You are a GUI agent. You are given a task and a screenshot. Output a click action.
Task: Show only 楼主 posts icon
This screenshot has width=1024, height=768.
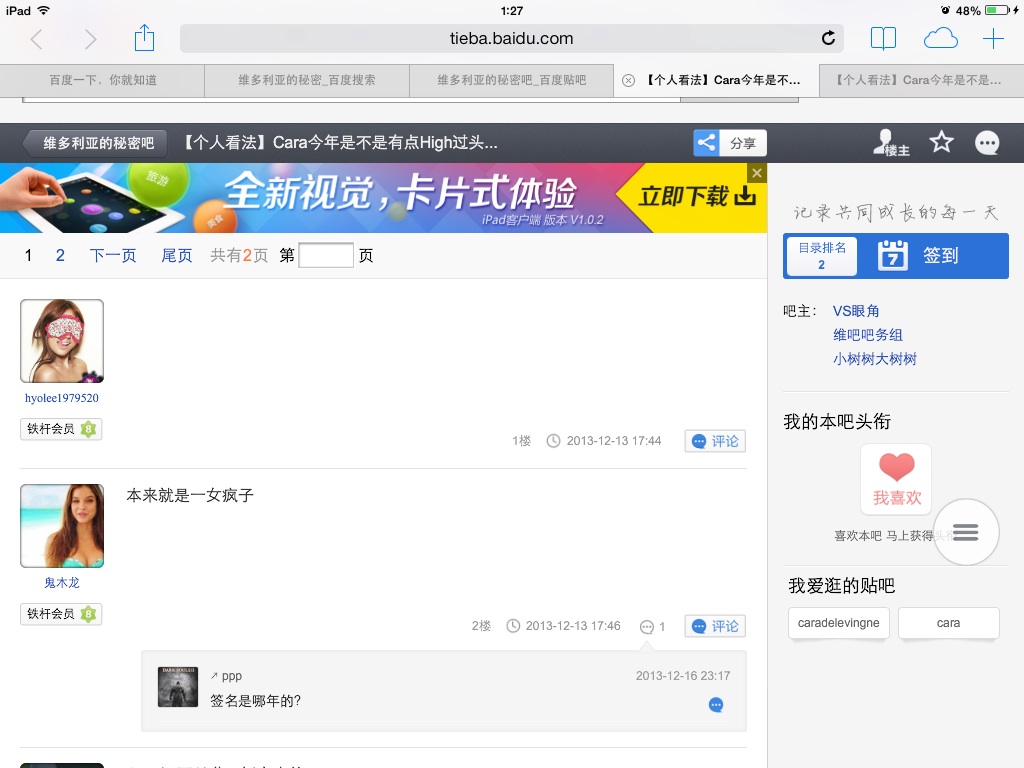tap(891, 143)
